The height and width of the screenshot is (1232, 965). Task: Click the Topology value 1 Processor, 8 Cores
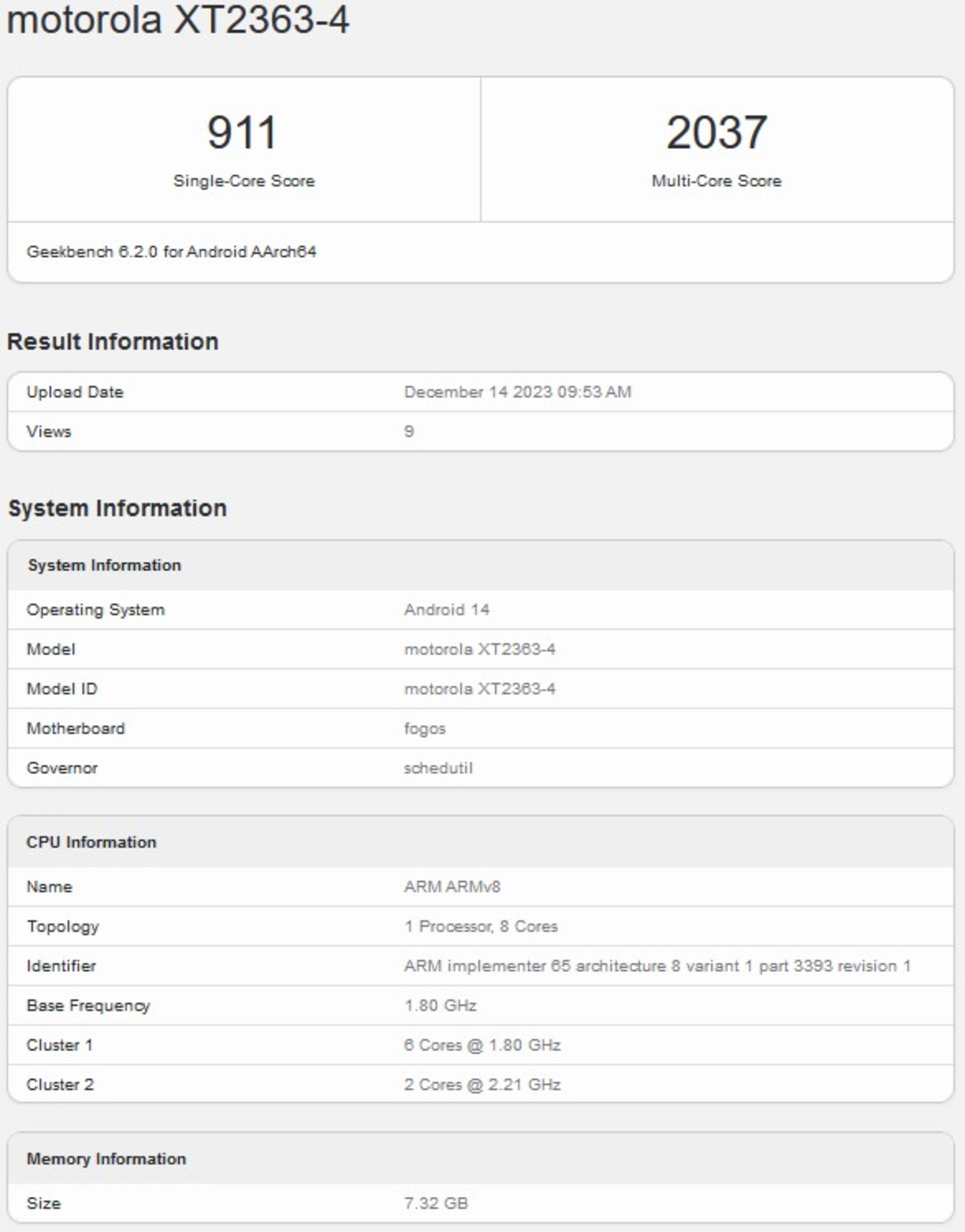481,927
